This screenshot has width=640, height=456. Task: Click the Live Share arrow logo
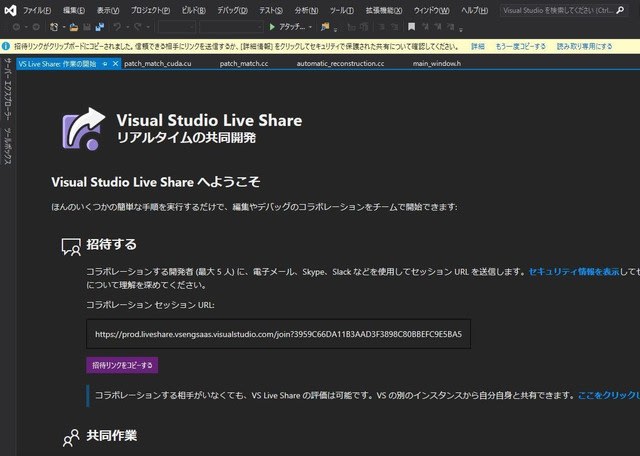click(84, 129)
